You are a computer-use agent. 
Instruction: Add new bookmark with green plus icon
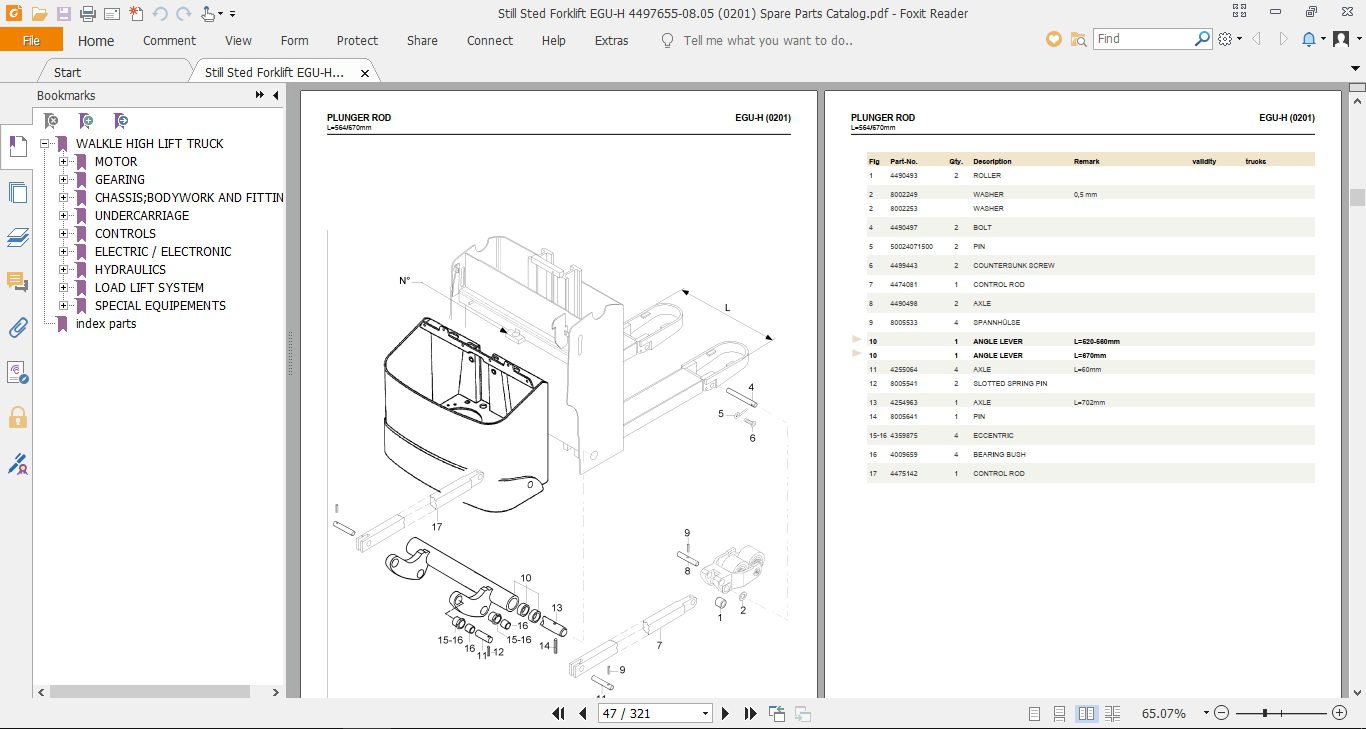pyautogui.click(x=86, y=121)
